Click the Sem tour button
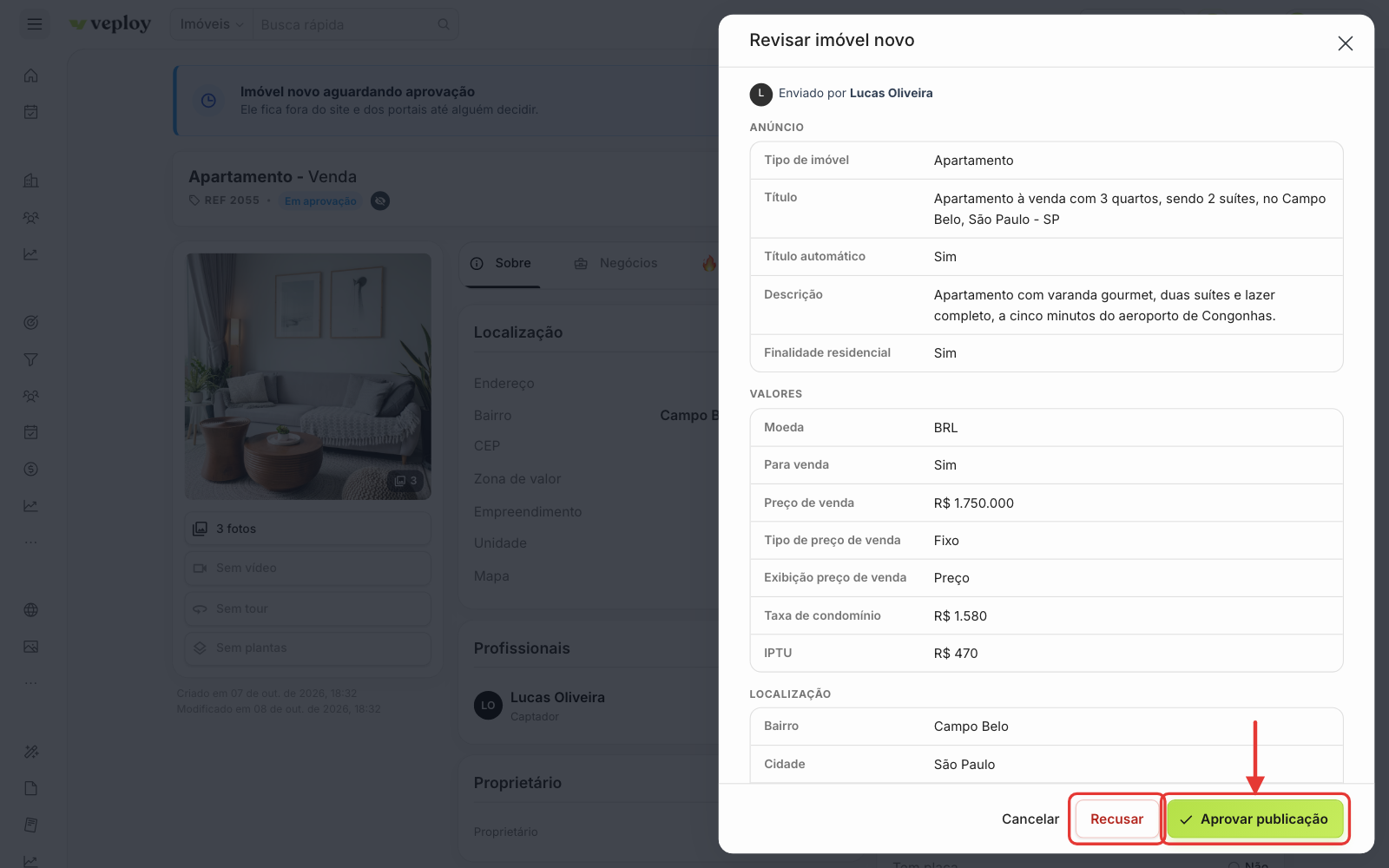Image resolution: width=1389 pixels, height=868 pixels. coord(308,609)
